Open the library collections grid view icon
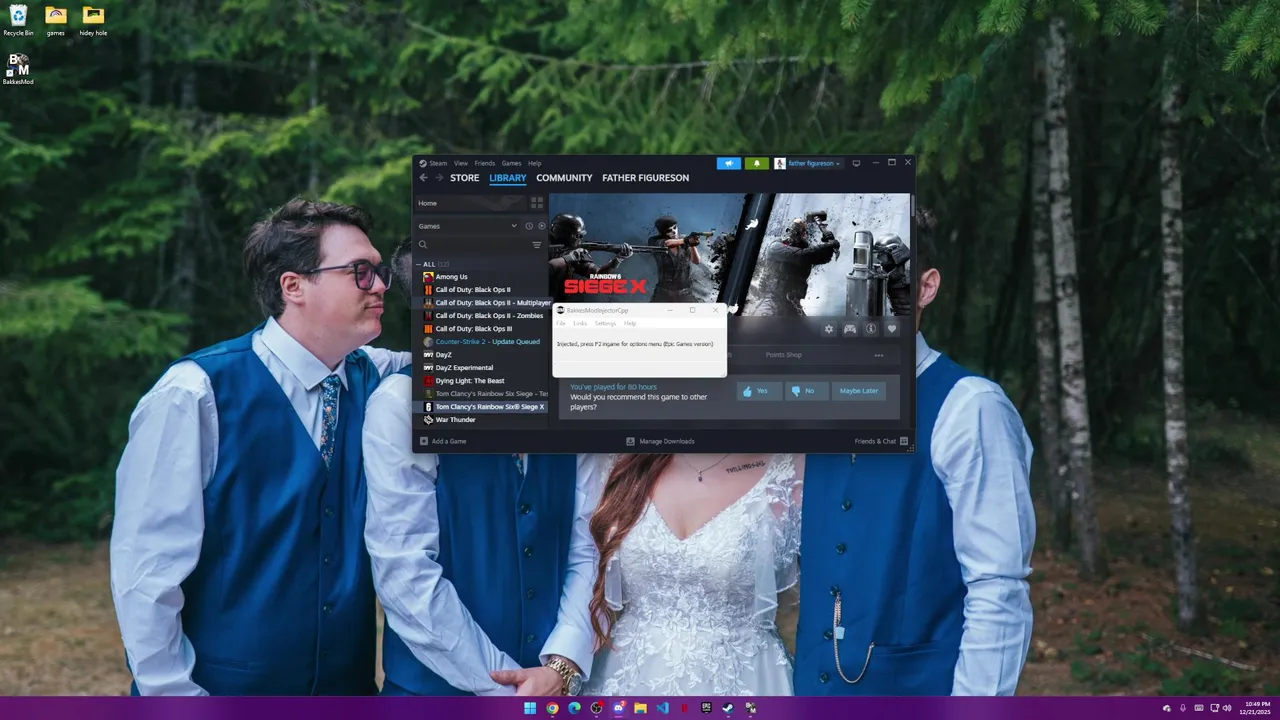The image size is (1280, 720). [x=537, y=203]
